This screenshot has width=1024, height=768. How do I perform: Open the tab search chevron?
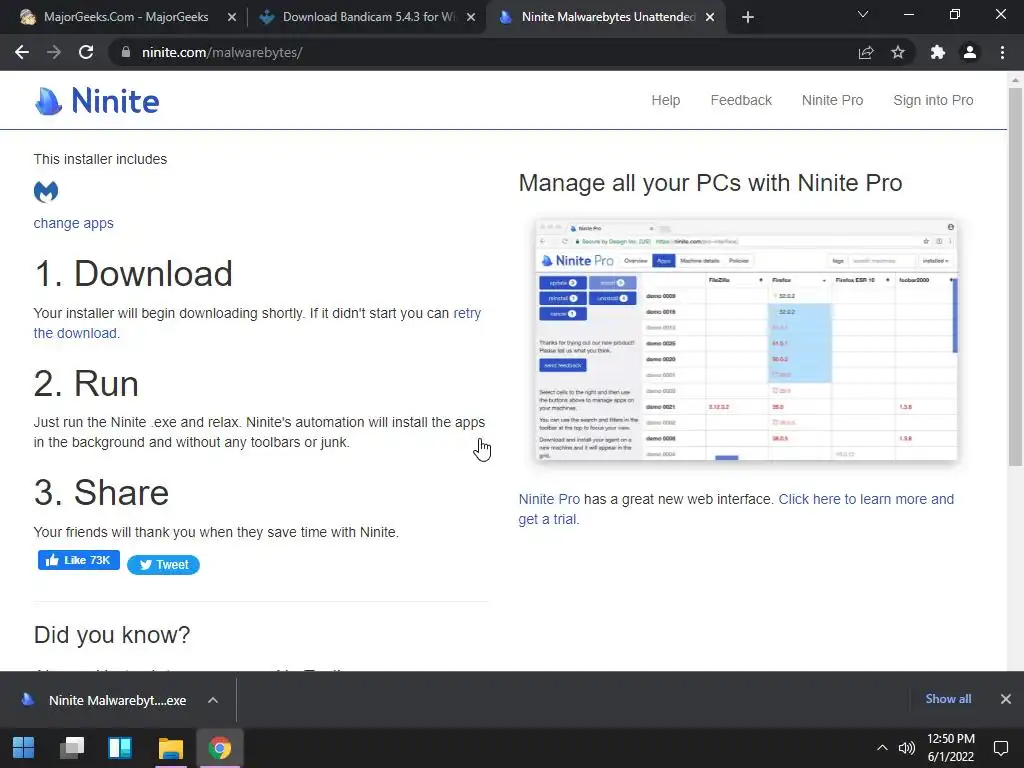point(863,14)
